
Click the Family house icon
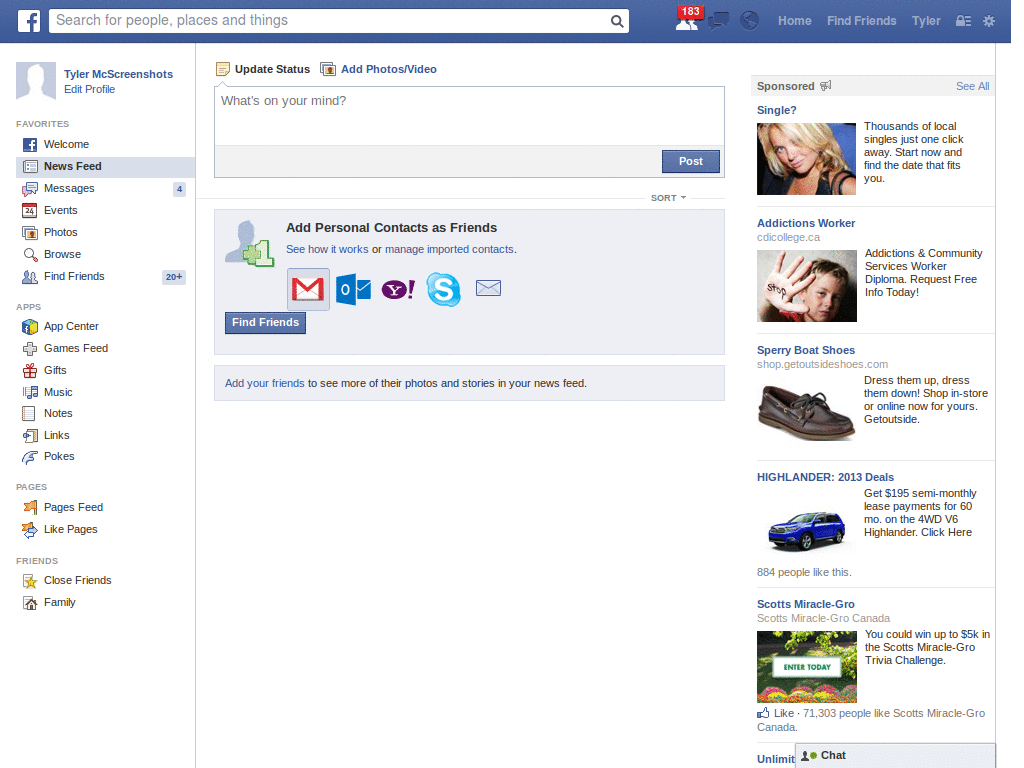click(x=30, y=602)
